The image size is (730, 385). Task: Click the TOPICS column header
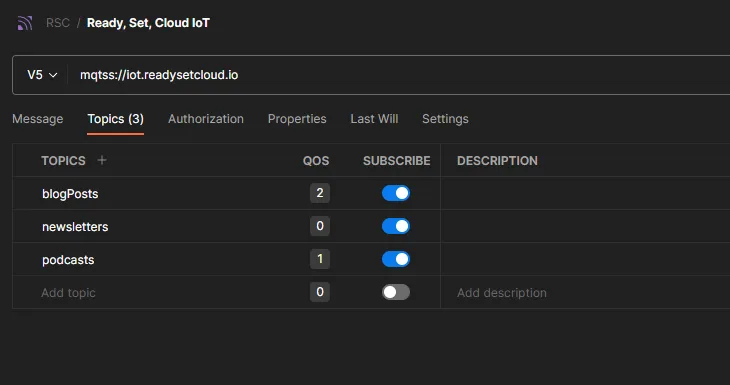(x=63, y=161)
